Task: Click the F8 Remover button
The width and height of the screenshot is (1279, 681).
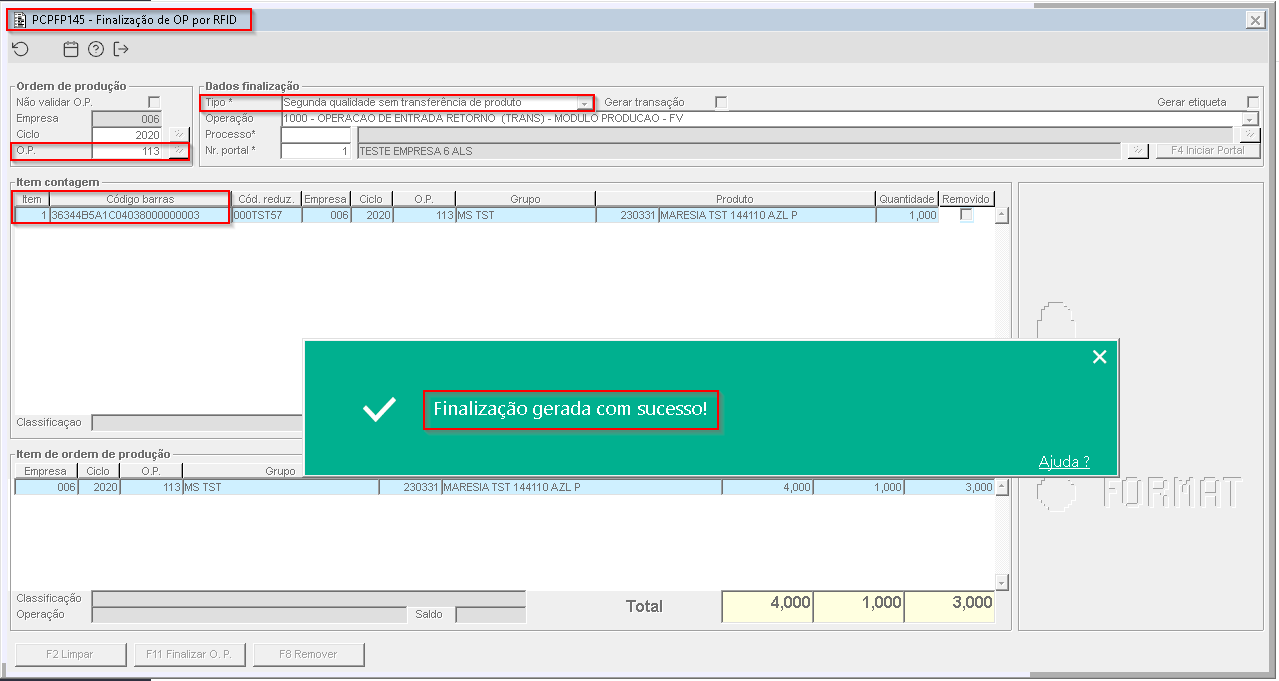Action: click(309, 654)
